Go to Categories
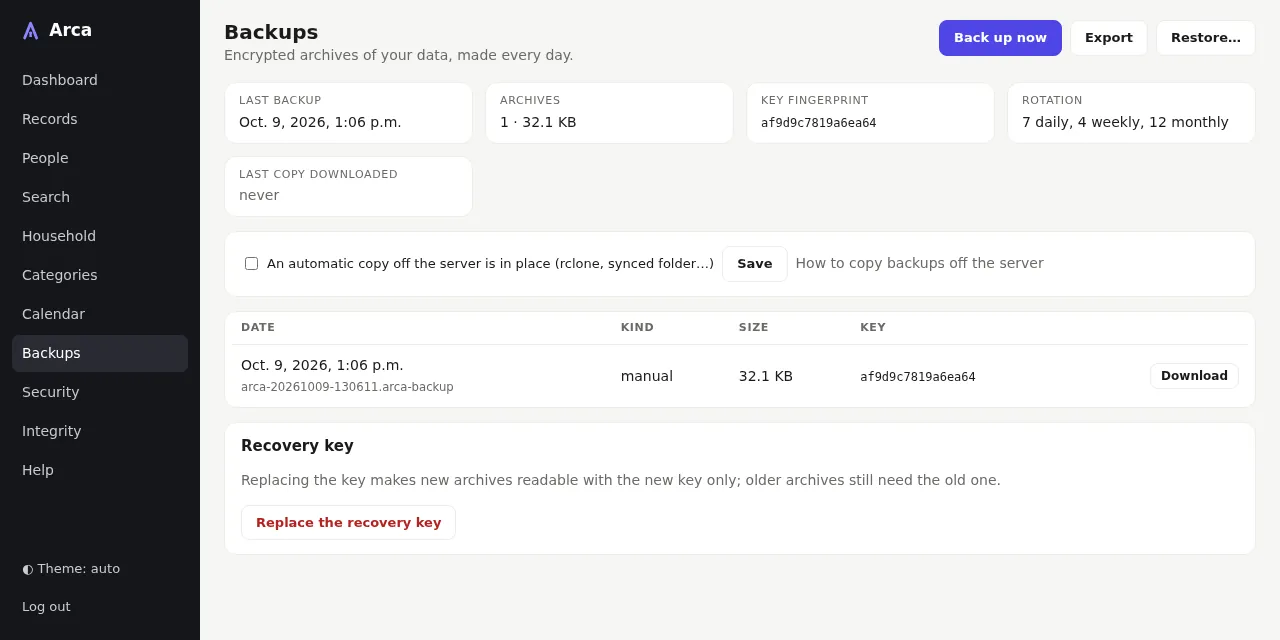Viewport: 1280px width, 640px height. point(100,275)
